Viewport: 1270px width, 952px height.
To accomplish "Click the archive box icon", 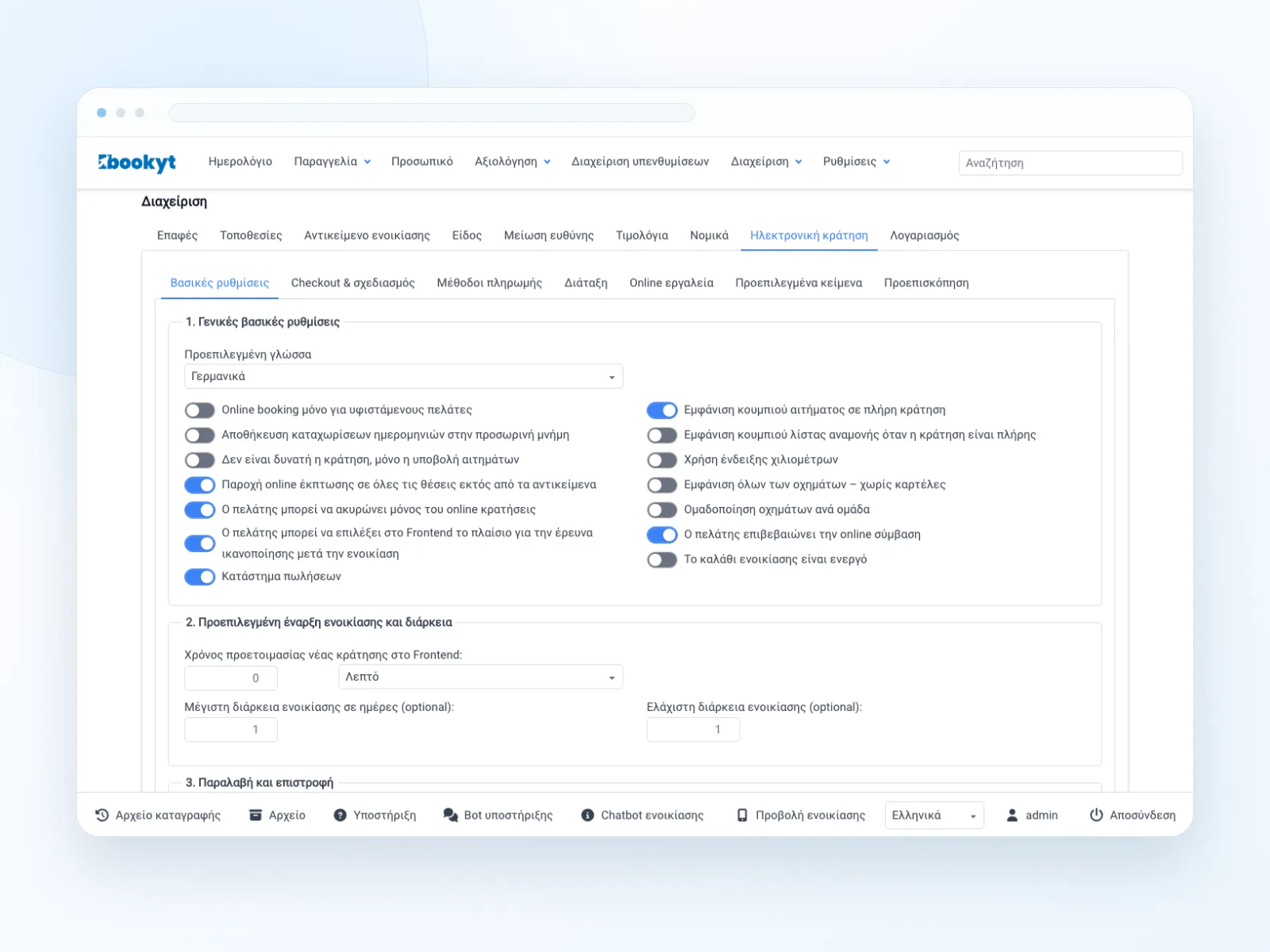I will point(256,815).
